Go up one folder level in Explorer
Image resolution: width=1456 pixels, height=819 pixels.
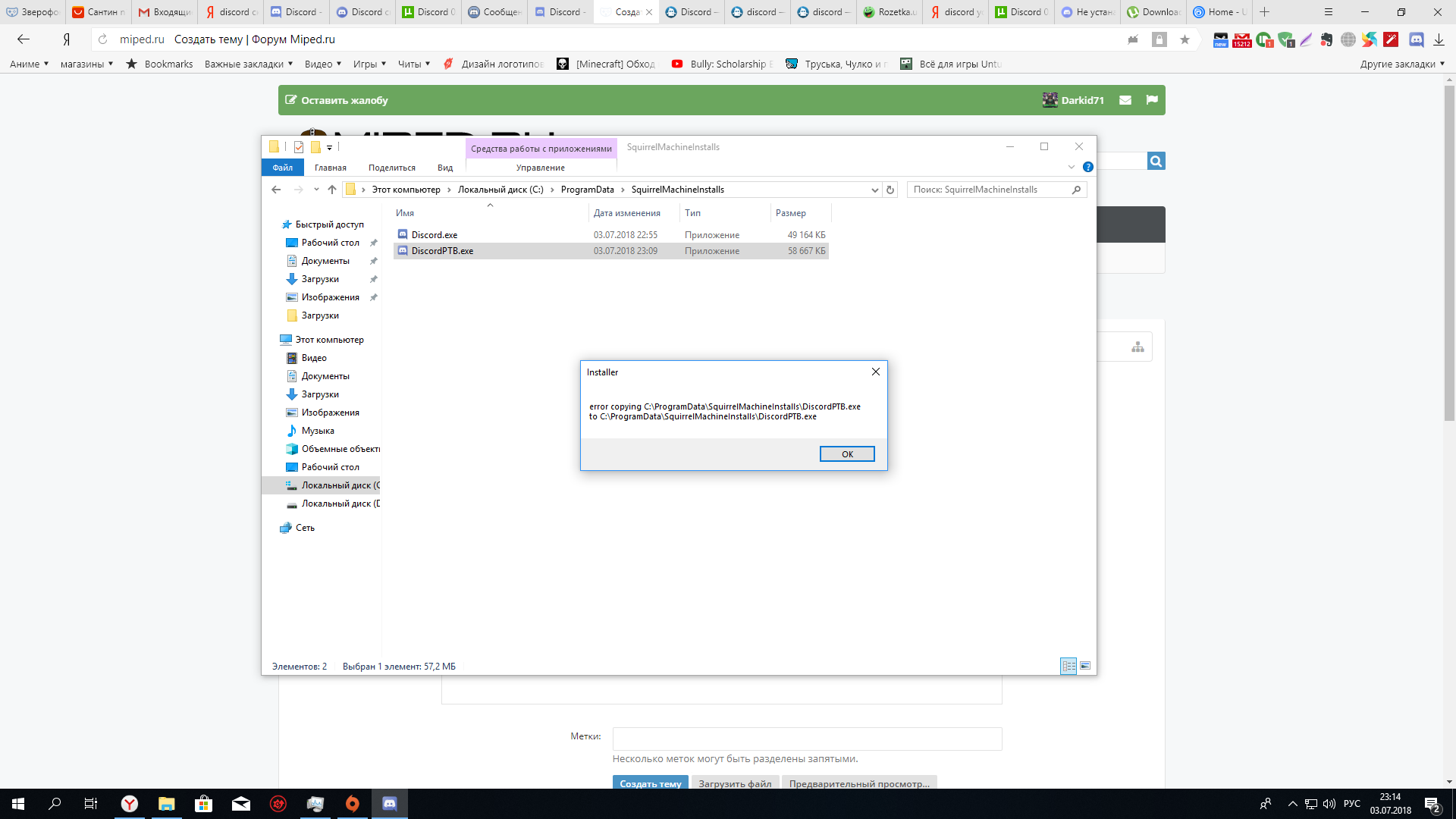pyautogui.click(x=332, y=190)
